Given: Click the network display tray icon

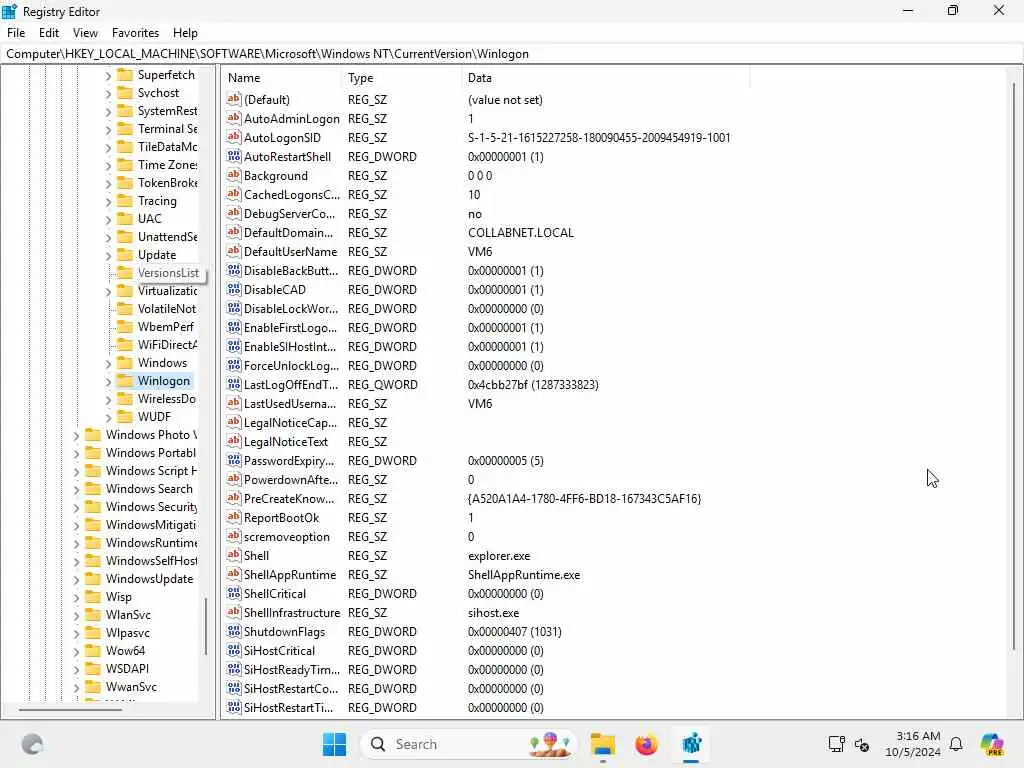Looking at the screenshot, I should pyautogui.click(x=837, y=744).
